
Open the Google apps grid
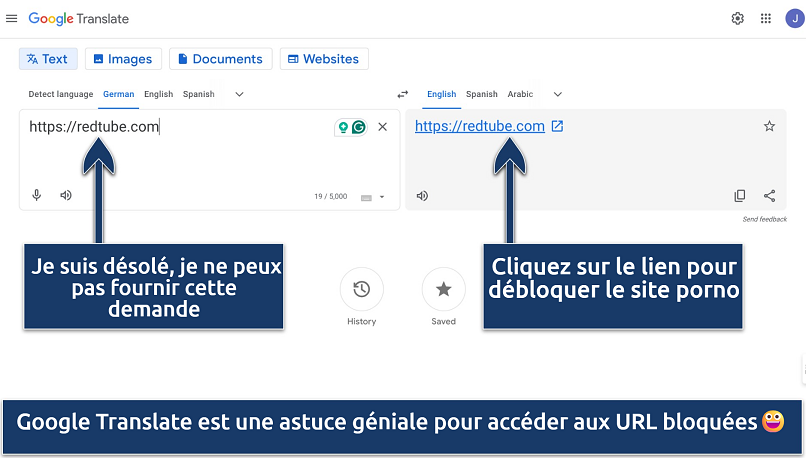pos(765,19)
